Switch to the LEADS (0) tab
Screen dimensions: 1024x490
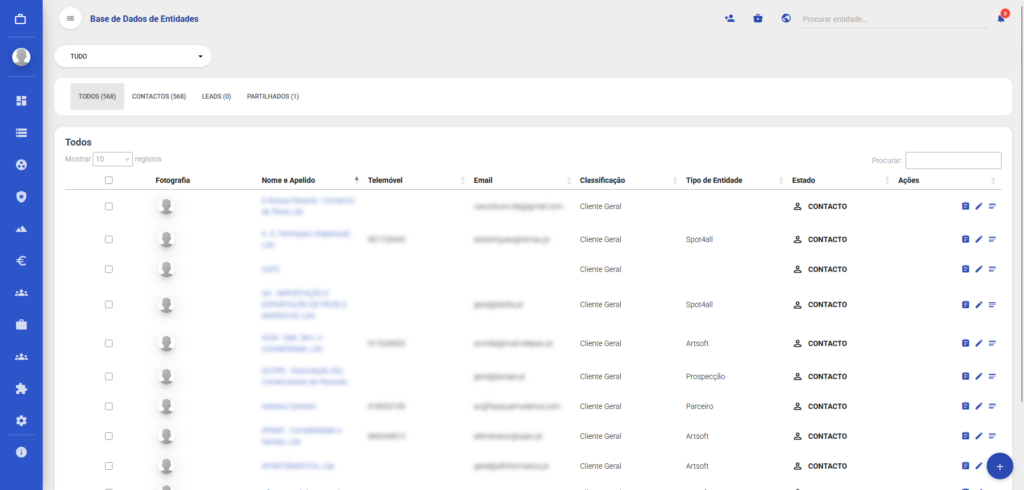coord(216,97)
